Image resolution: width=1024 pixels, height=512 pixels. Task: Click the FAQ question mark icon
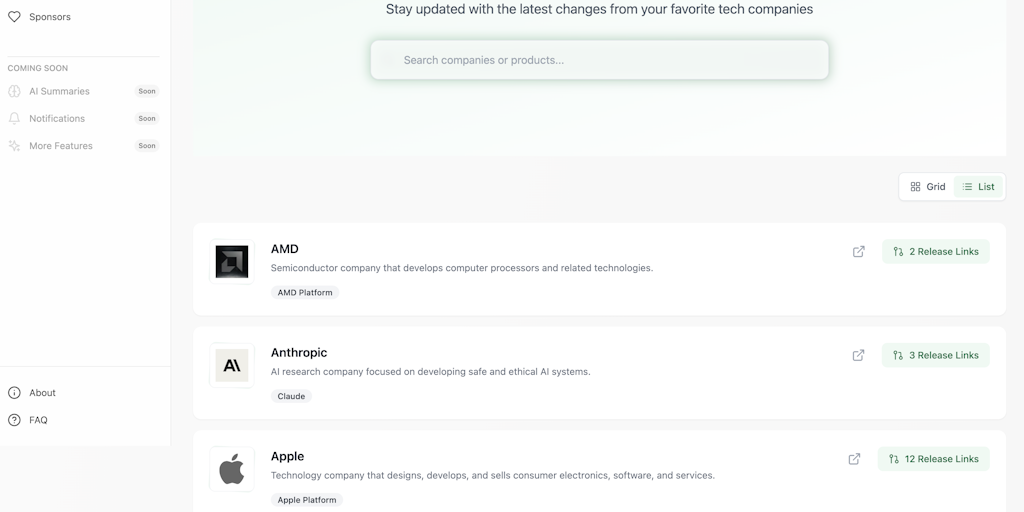coord(14,420)
